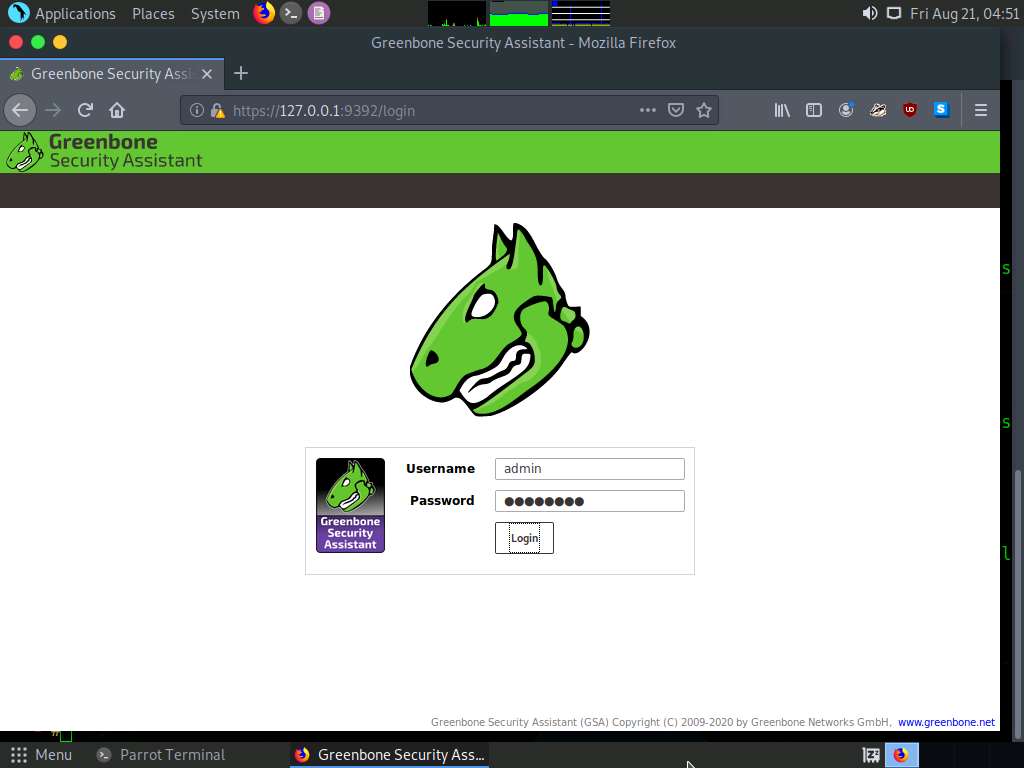Viewport: 1024px width, 768px height.
Task: Focus the Password input field
Action: click(x=590, y=501)
